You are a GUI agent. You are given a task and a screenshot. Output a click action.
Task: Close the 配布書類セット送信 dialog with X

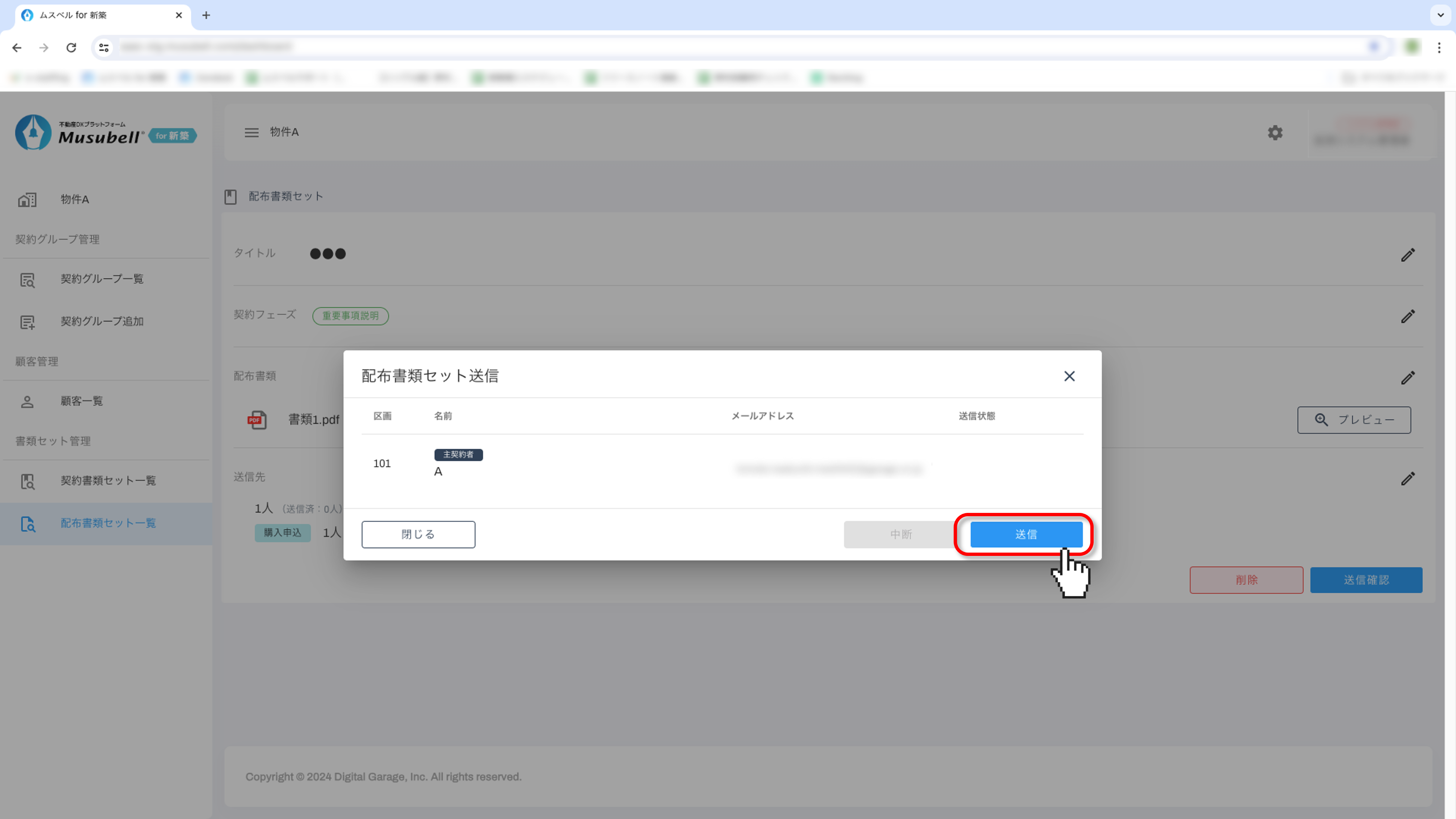pyautogui.click(x=1069, y=376)
